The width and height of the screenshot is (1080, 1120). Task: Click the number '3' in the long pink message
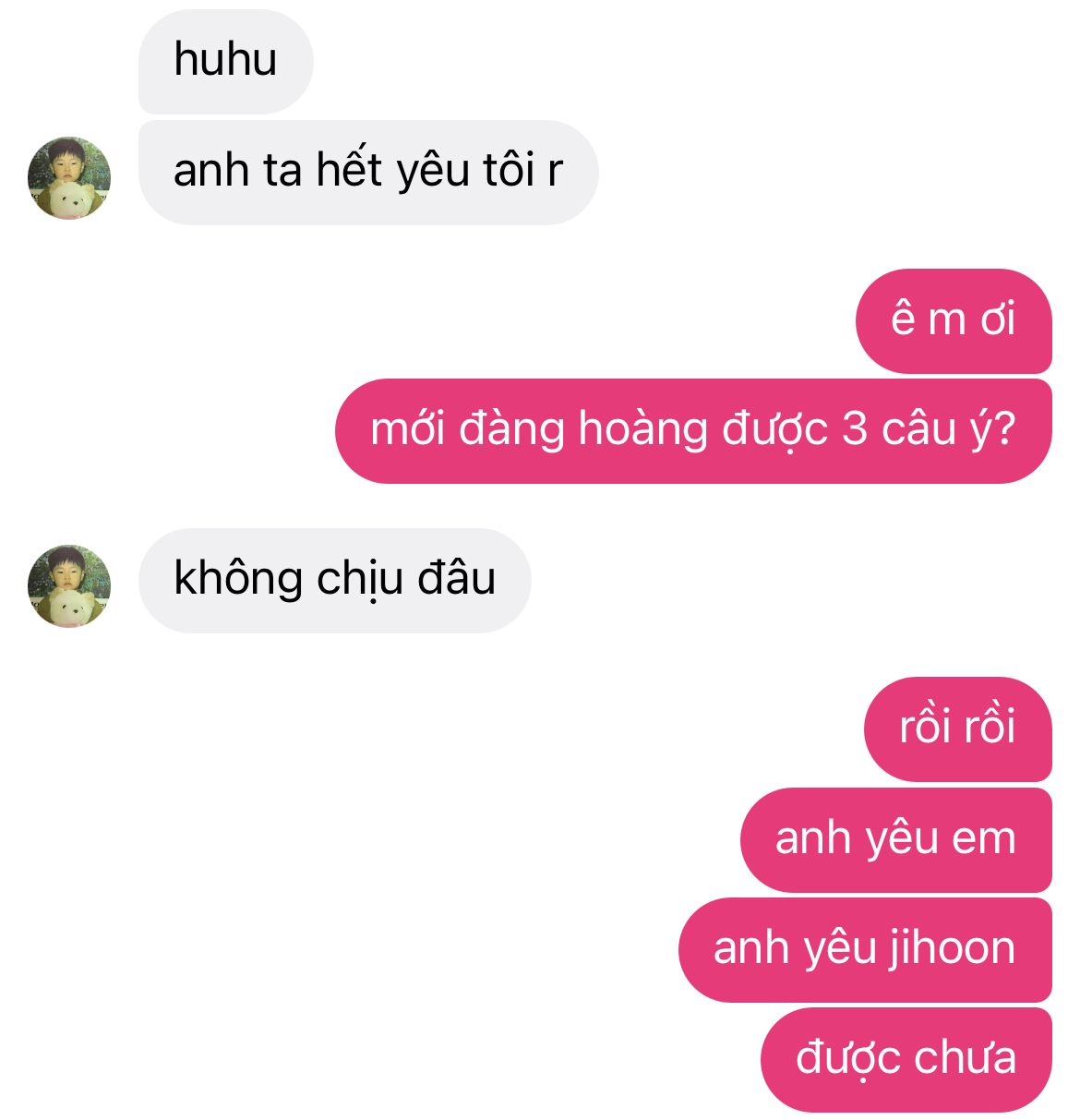(x=855, y=429)
